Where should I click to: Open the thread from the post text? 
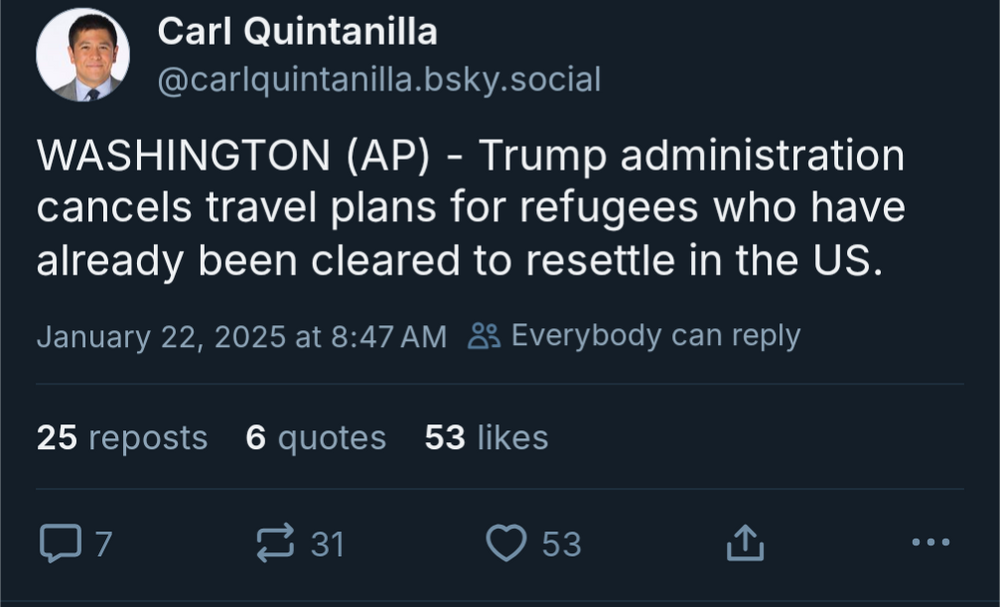pyautogui.click(x=470, y=206)
